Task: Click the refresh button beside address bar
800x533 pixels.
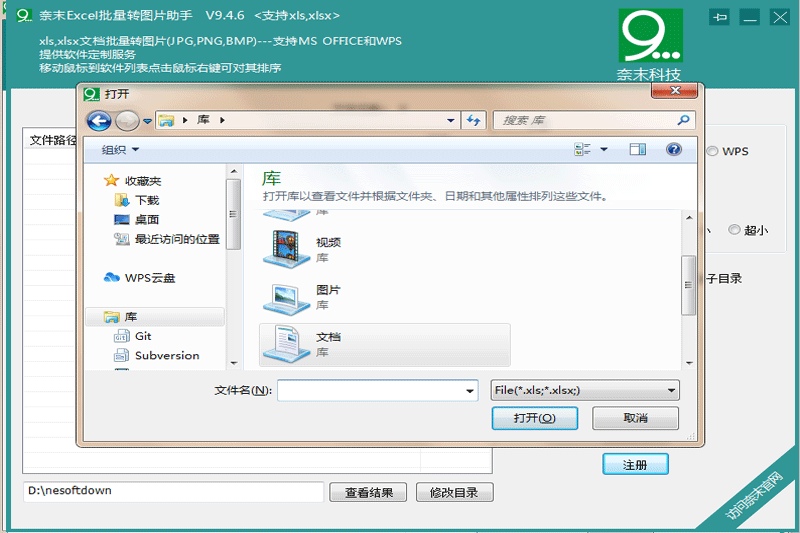Action: click(474, 121)
